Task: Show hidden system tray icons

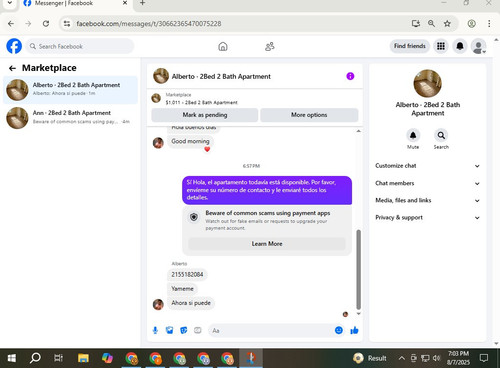Action: point(402,358)
